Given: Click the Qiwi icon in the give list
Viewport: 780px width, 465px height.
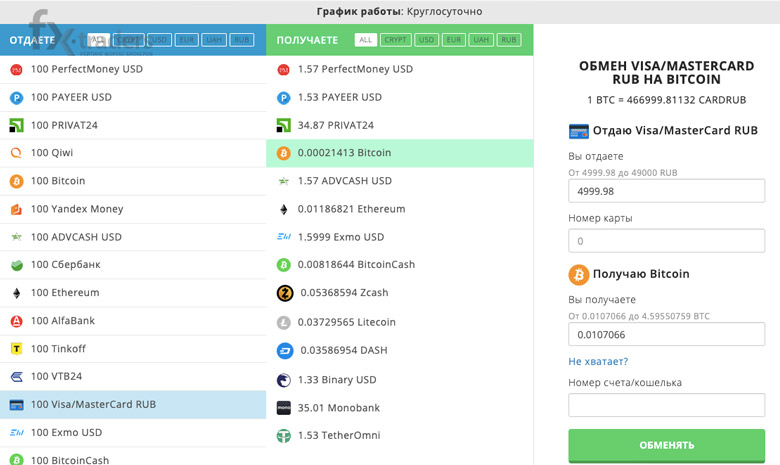Looking at the screenshot, I should point(16,153).
